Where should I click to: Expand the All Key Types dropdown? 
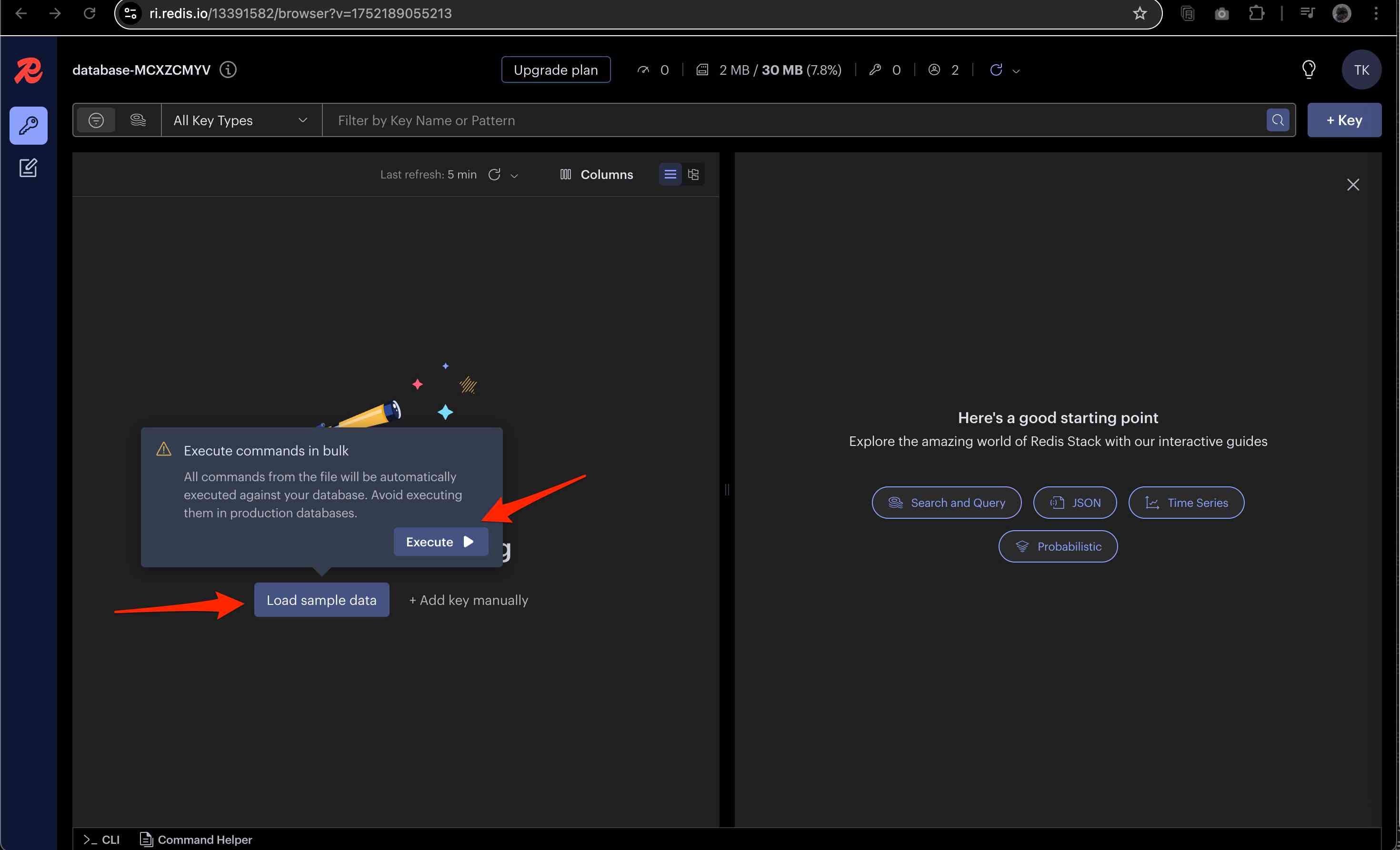(x=241, y=120)
